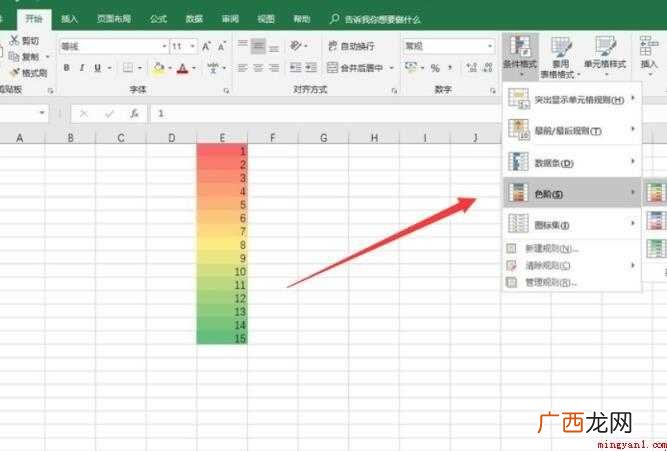Screen dimensions: 667x451
Task: Click the phonetic guide (wén) icon
Action: point(213,68)
